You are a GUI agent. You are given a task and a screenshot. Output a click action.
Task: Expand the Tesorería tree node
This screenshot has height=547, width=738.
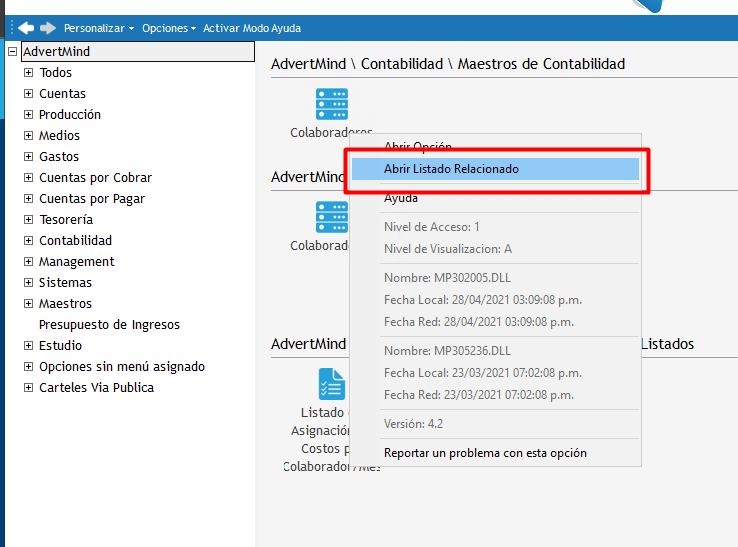coord(29,219)
